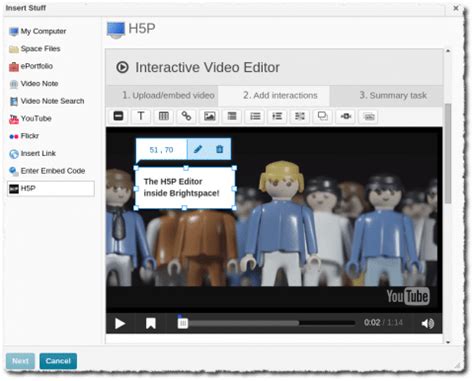Select Video Note option
This screenshot has width=474, height=381.
coord(34,84)
